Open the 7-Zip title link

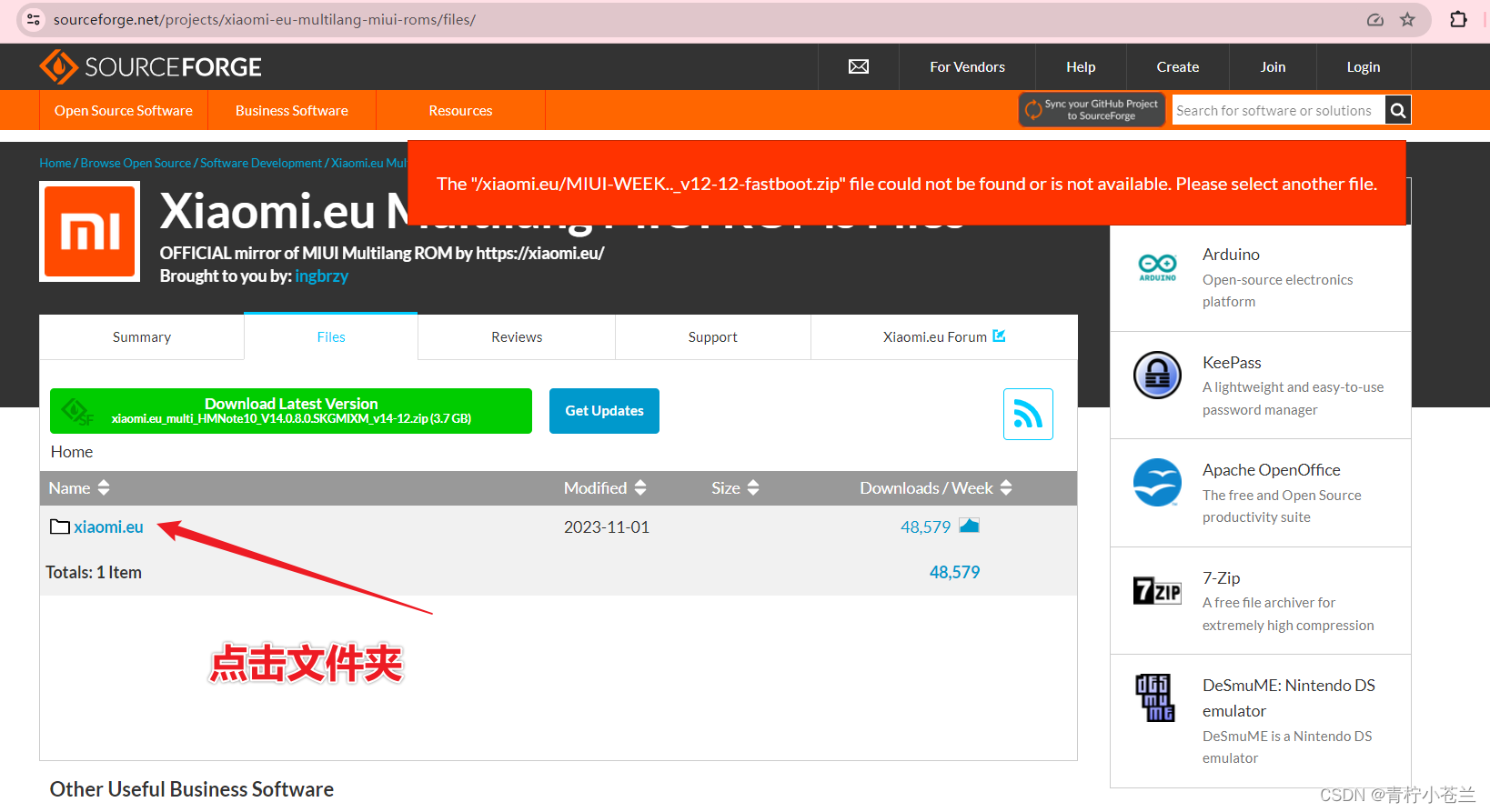point(1221,577)
